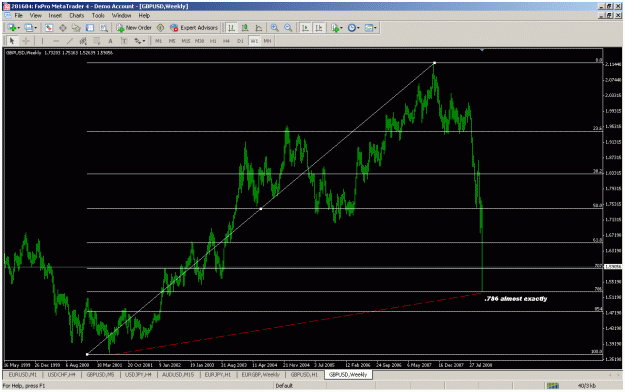Toggle the Chart Shift icon

[319, 28]
